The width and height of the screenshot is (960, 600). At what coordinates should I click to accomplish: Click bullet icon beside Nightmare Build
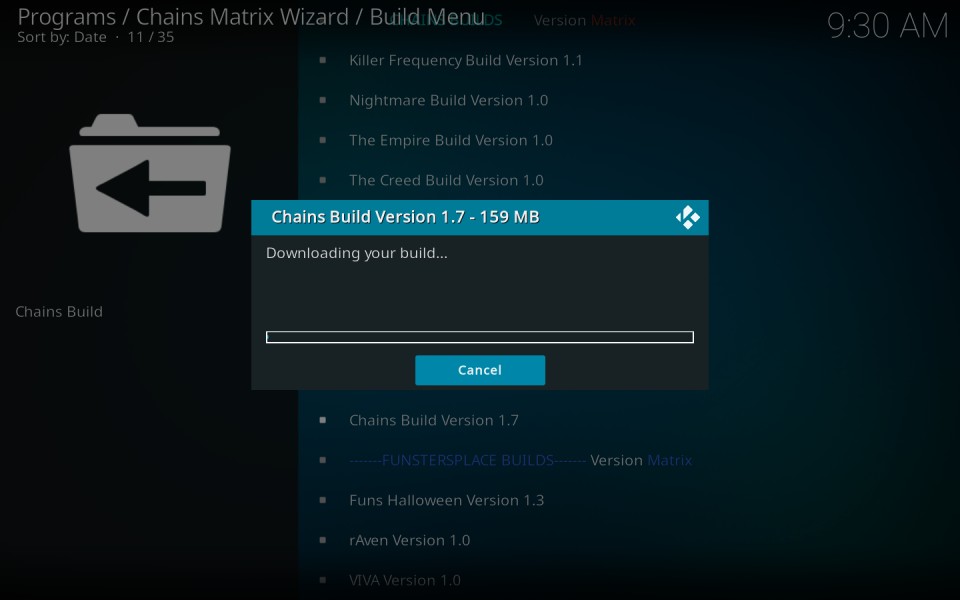click(x=323, y=100)
